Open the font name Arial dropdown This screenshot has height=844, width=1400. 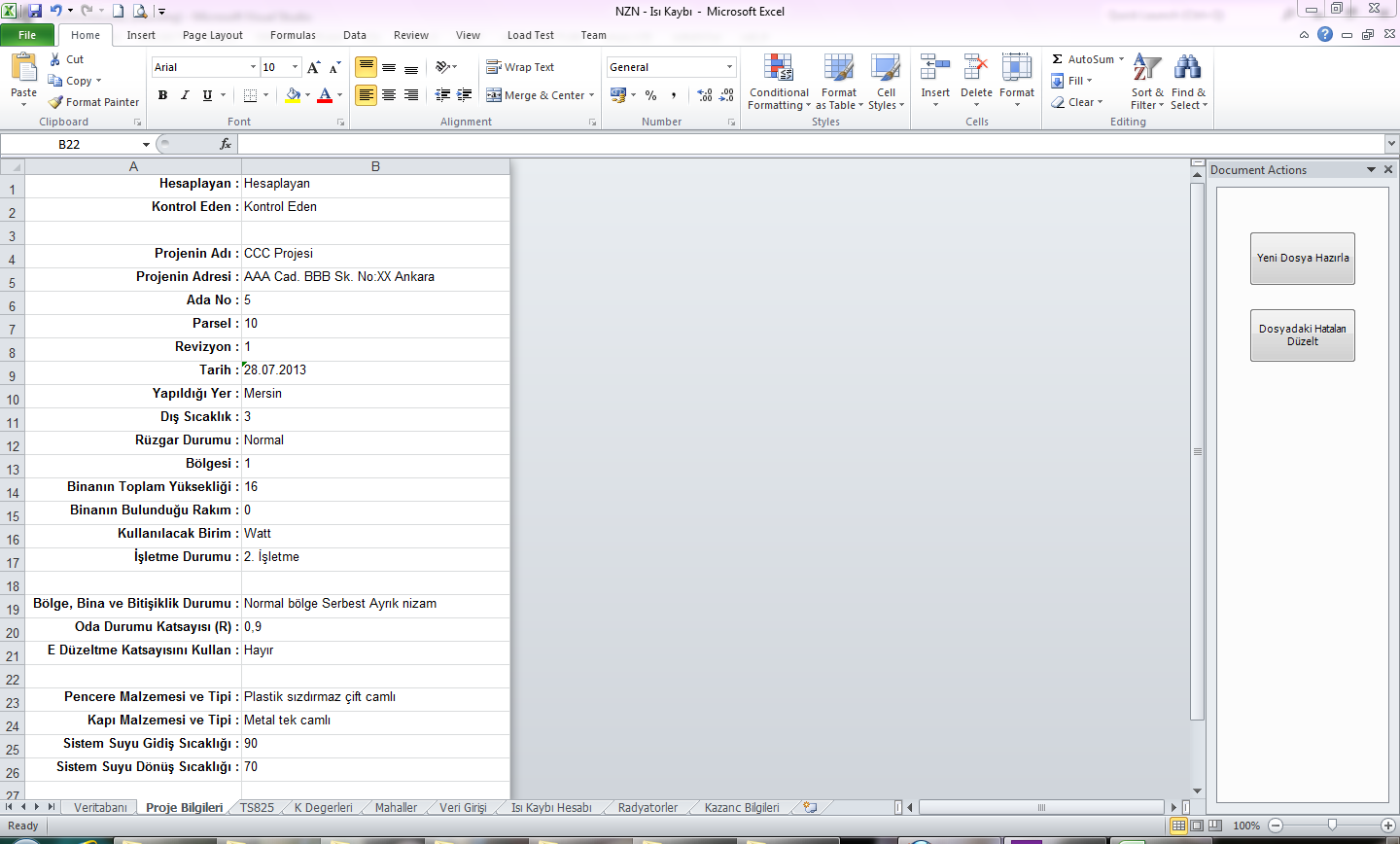[x=253, y=67]
